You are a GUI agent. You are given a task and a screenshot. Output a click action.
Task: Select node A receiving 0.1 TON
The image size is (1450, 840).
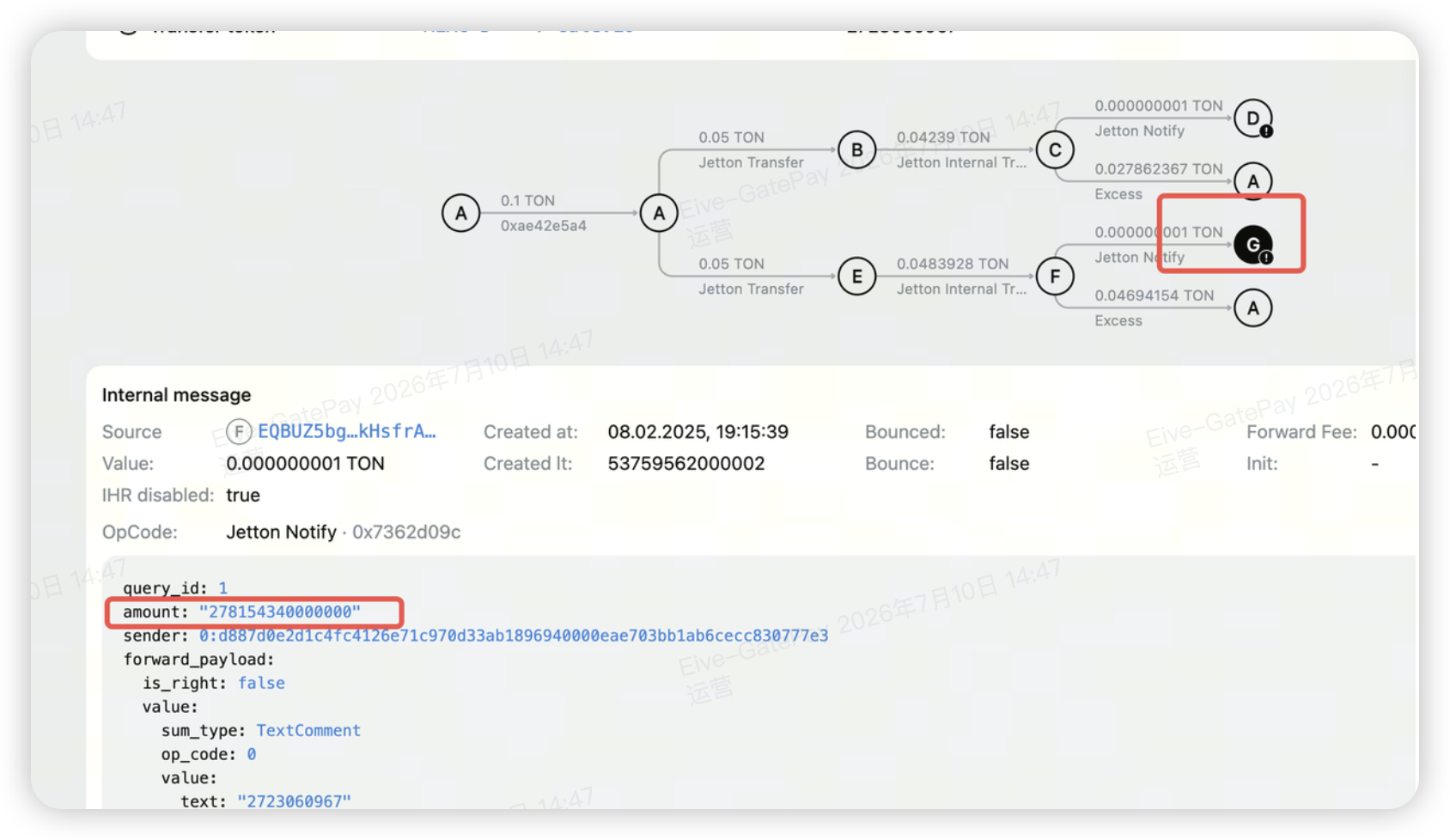click(x=659, y=213)
